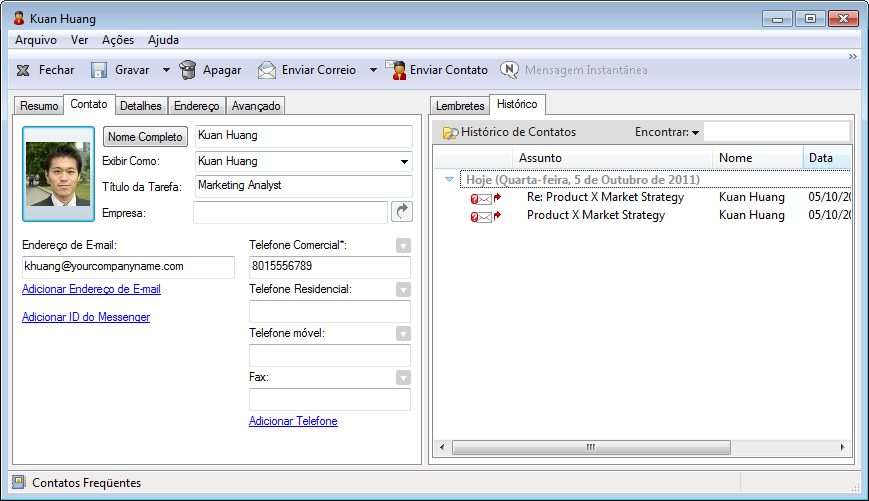Click the history scrollbar right arrow
The image size is (869, 501).
point(842,447)
